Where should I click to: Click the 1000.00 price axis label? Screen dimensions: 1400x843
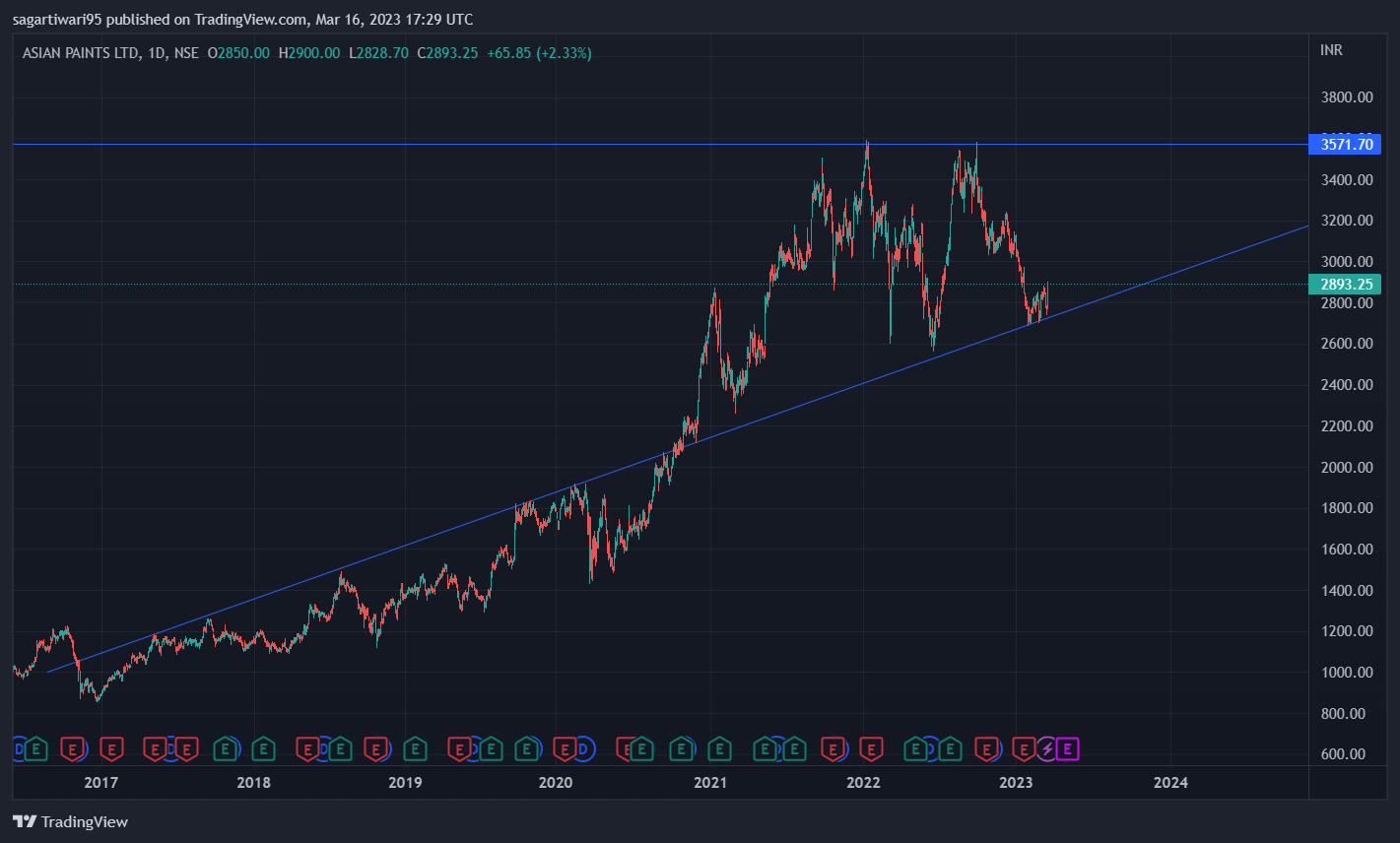click(1345, 673)
